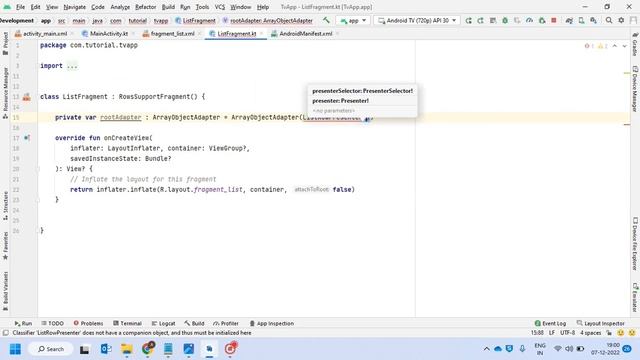The width and height of the screenshot is (640, 360).
Task: Click the Sync Project with Gradle icon
Action: [569, 20]
